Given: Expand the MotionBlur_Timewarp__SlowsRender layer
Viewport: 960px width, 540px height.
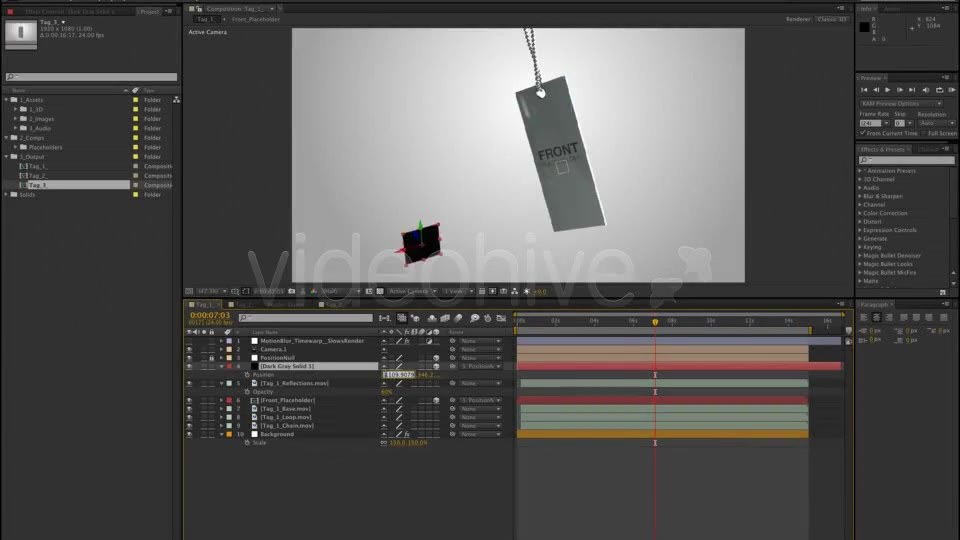Looking at the screenshot, I should tap(222, 341).
